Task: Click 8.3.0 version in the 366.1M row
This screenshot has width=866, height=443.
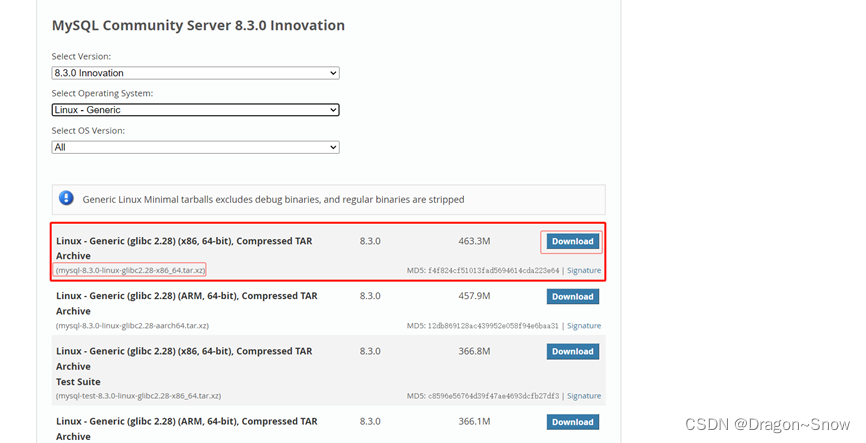Action: pos(370,421)
